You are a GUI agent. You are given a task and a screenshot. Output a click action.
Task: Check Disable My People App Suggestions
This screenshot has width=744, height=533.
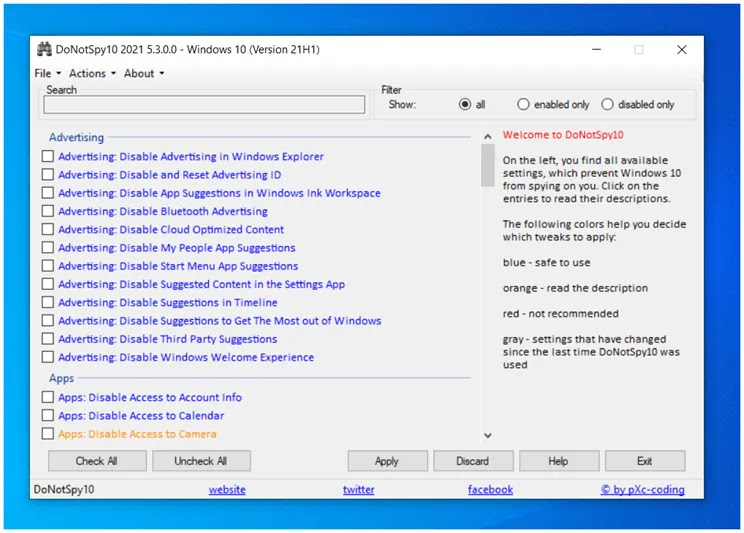tap(47, 248)
